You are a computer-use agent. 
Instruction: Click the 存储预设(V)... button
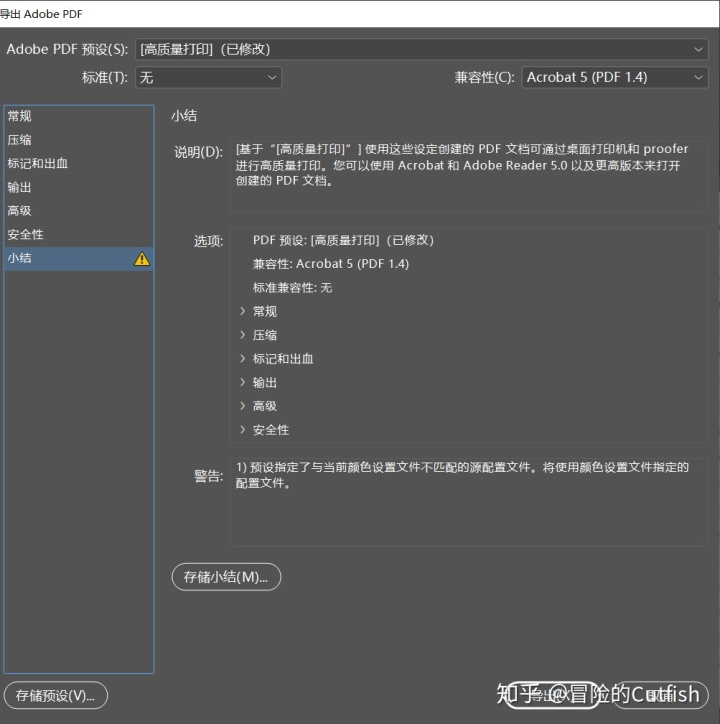coord(55,695)
